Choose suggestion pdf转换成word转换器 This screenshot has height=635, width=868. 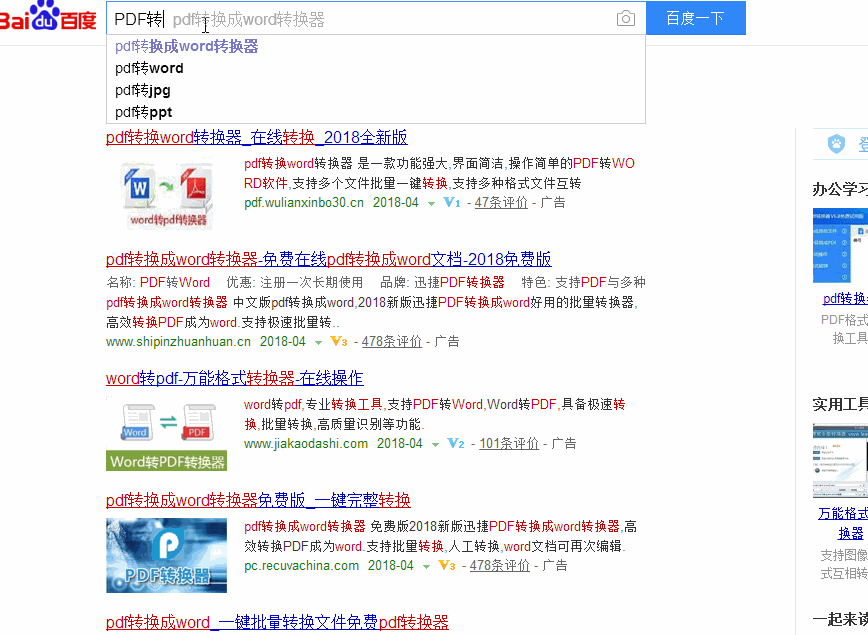[x=375, y=47]
